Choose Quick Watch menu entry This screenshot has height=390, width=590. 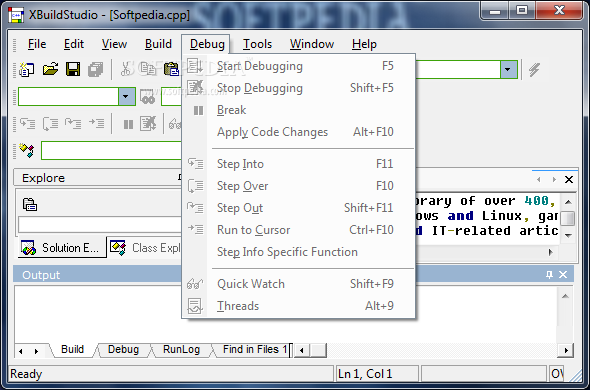[298, 284]
